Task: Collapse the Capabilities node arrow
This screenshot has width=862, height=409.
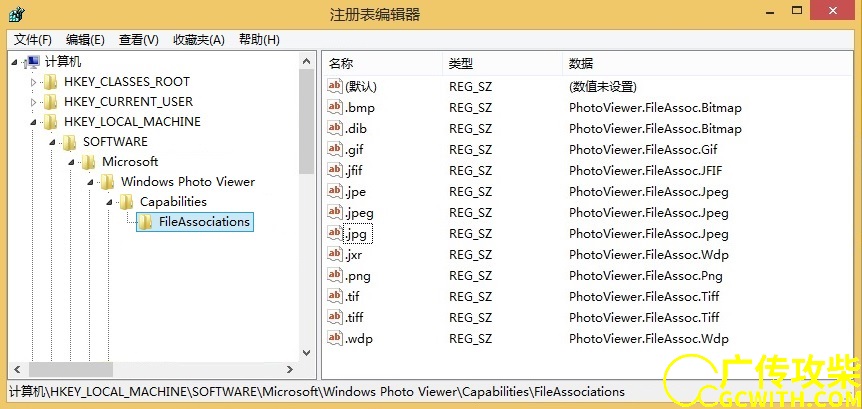Action: click(x=109, y=202)
